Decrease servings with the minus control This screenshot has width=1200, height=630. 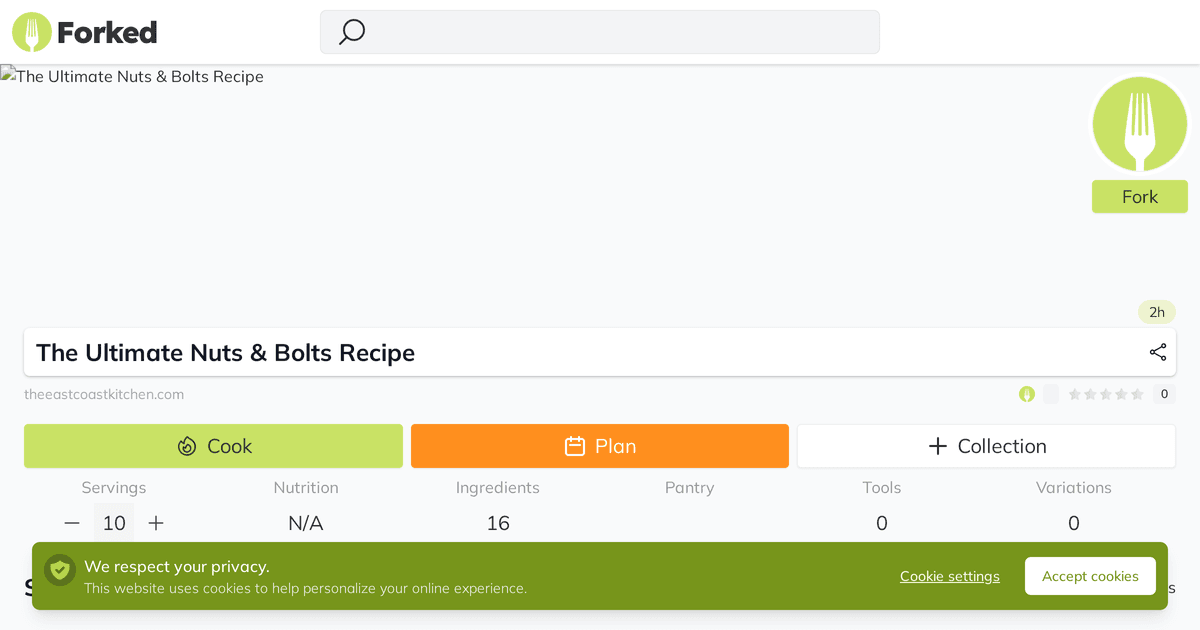pos(71,522)
